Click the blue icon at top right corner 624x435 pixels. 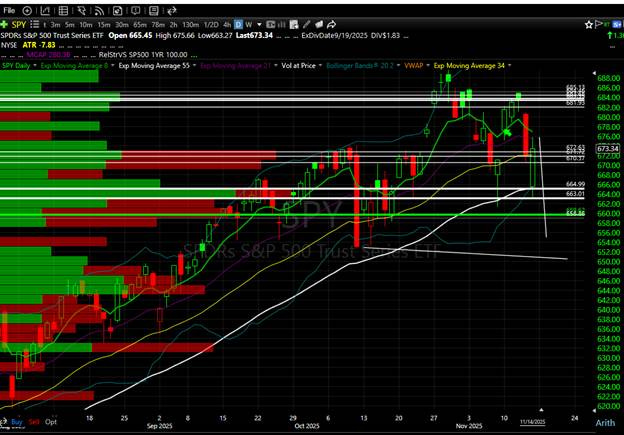point(617,25)
